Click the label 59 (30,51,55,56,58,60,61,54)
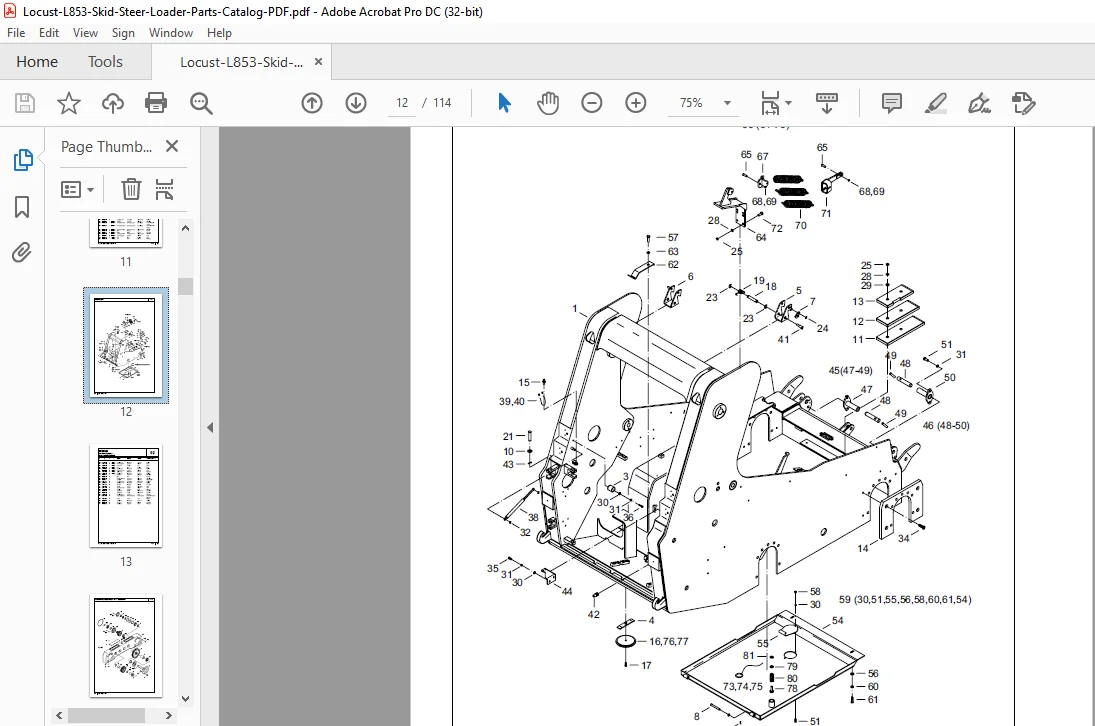This screenshot has width=1095, height=726. (x=905, y=599)
